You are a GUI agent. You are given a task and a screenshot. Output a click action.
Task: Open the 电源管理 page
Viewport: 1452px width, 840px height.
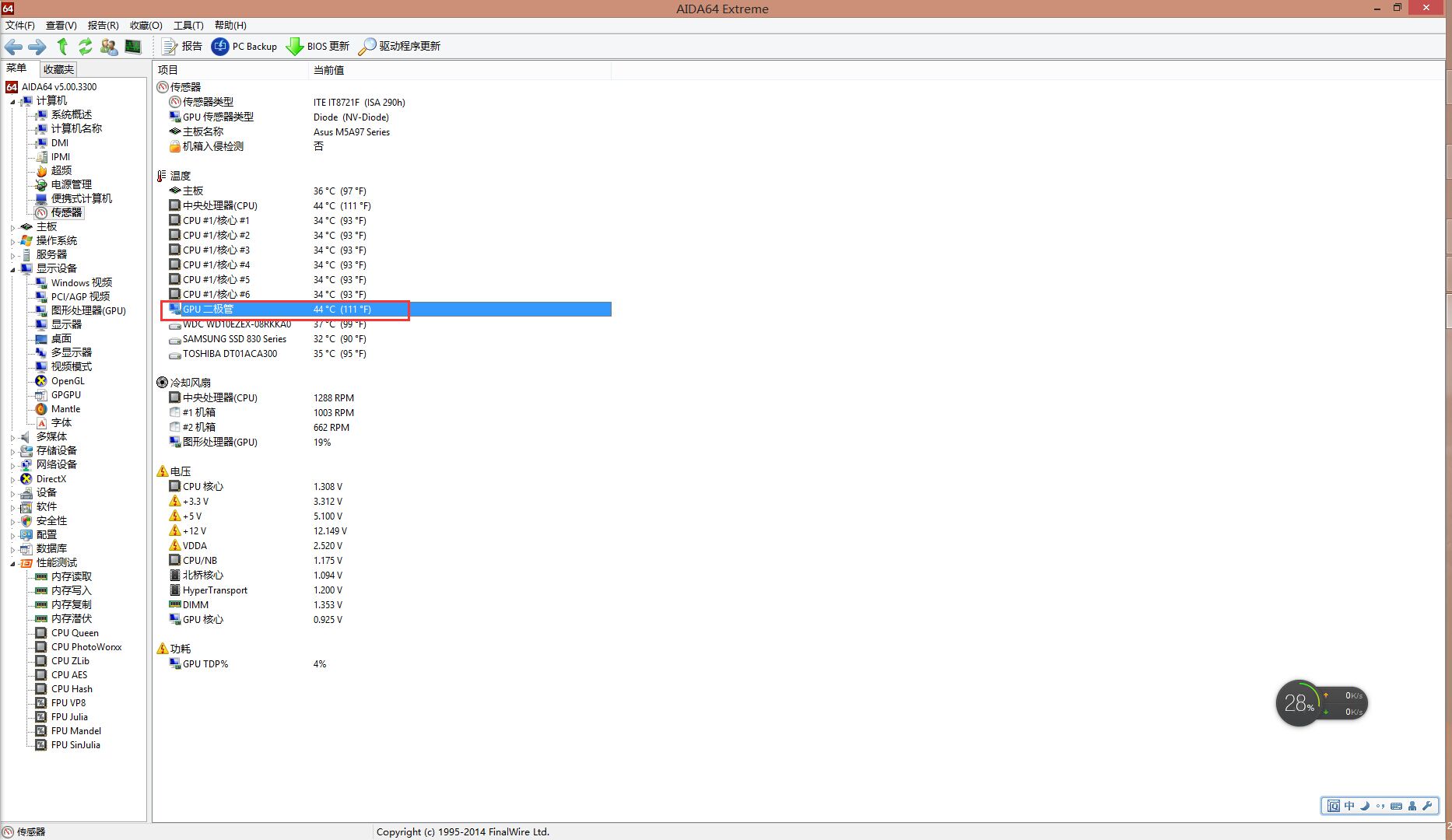click(72, 185)
